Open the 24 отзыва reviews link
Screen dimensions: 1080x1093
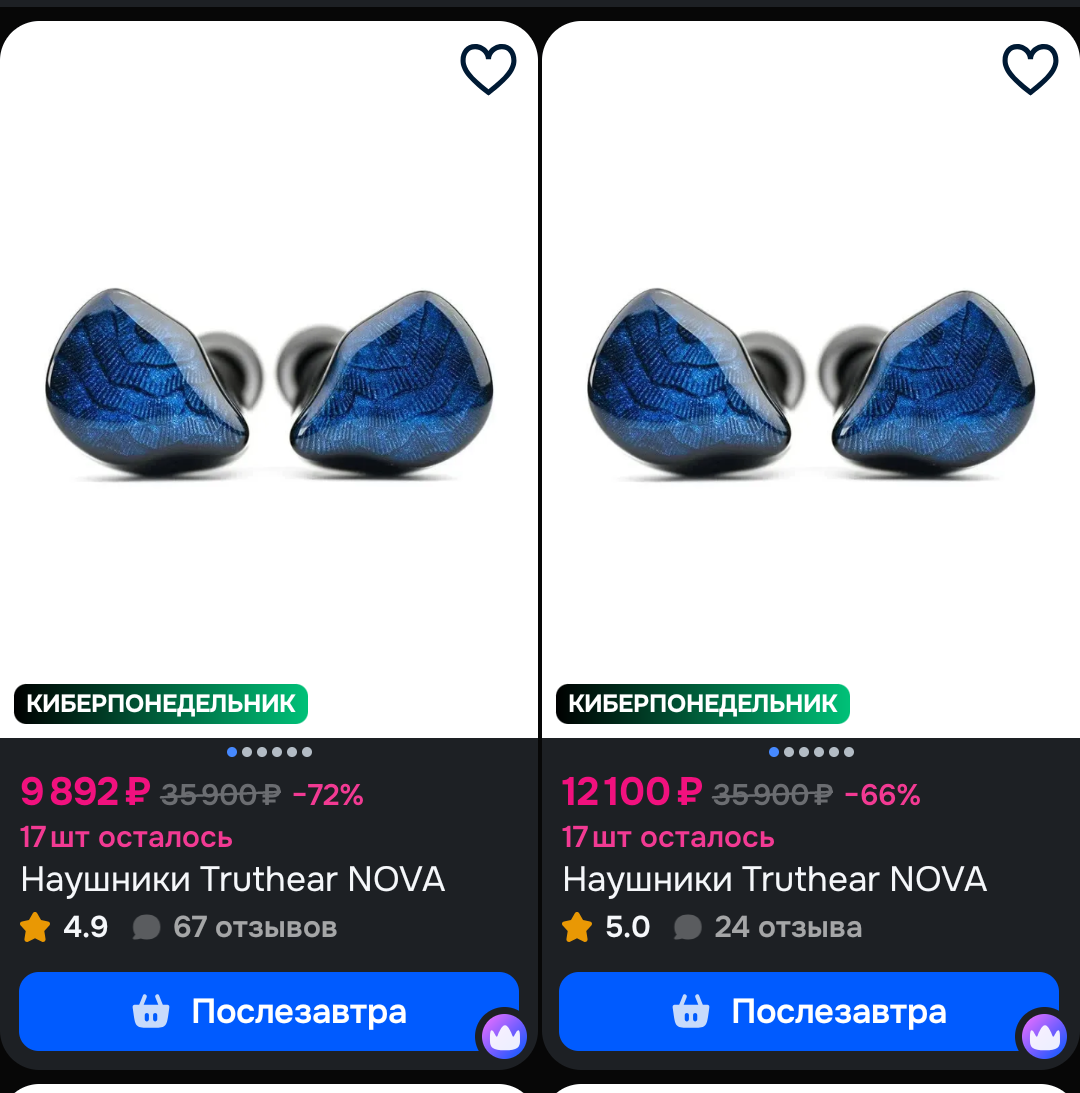coord(788,927)
